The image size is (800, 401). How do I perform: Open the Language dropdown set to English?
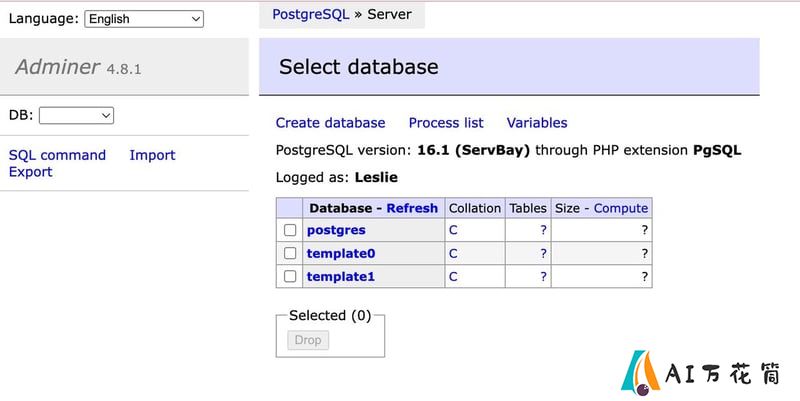144,19
